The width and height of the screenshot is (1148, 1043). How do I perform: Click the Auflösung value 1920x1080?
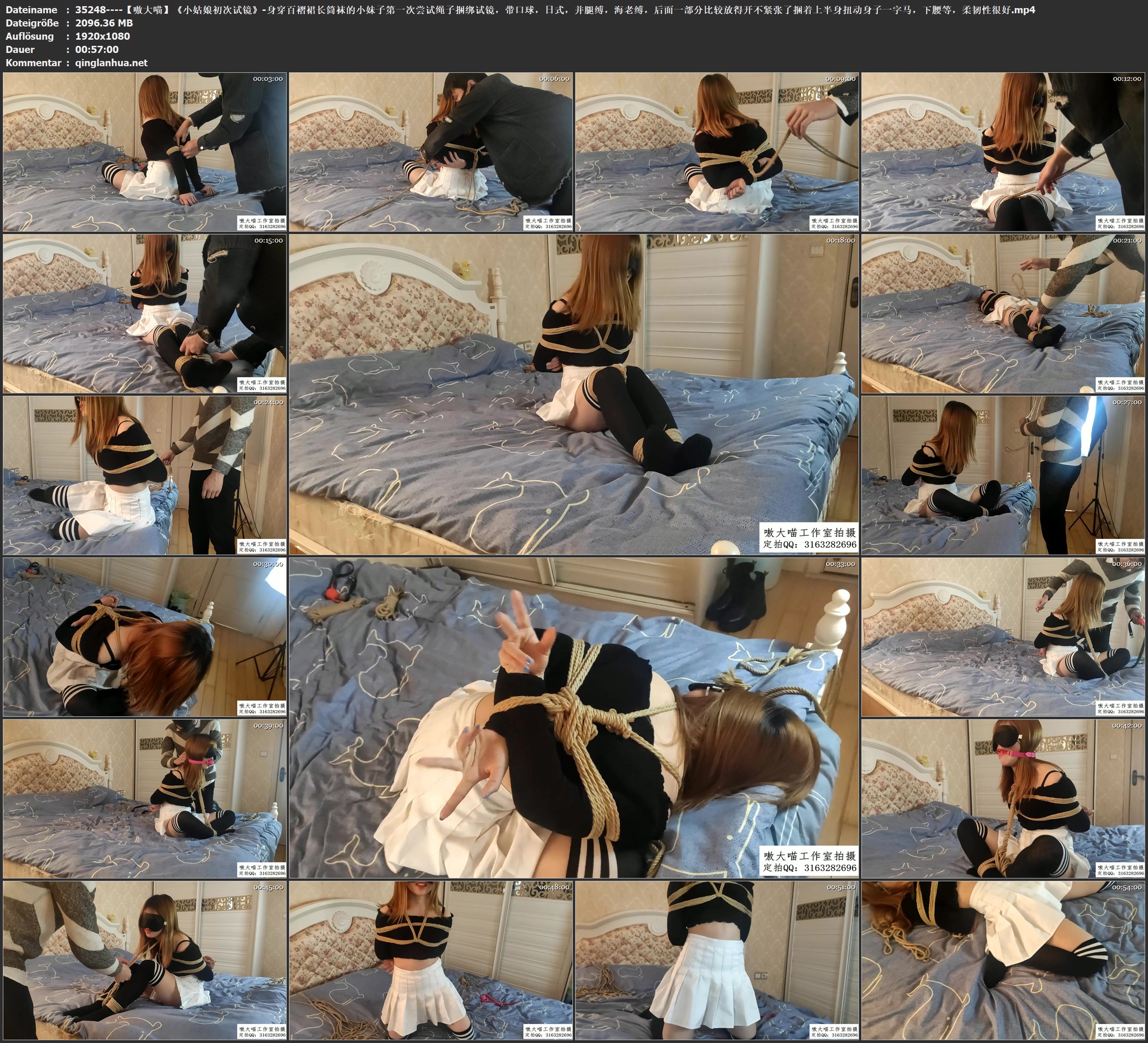click(x=103, y=36)
